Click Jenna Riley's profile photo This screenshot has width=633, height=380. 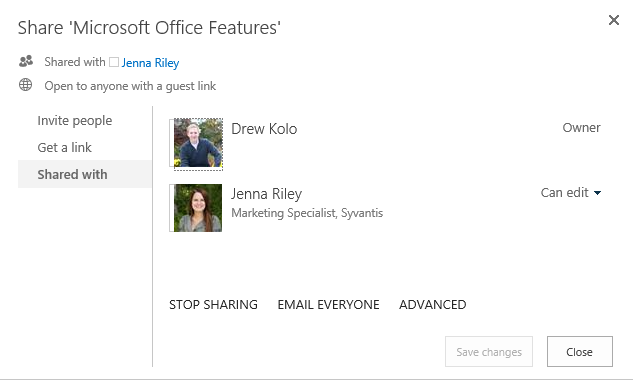point(198,208)
